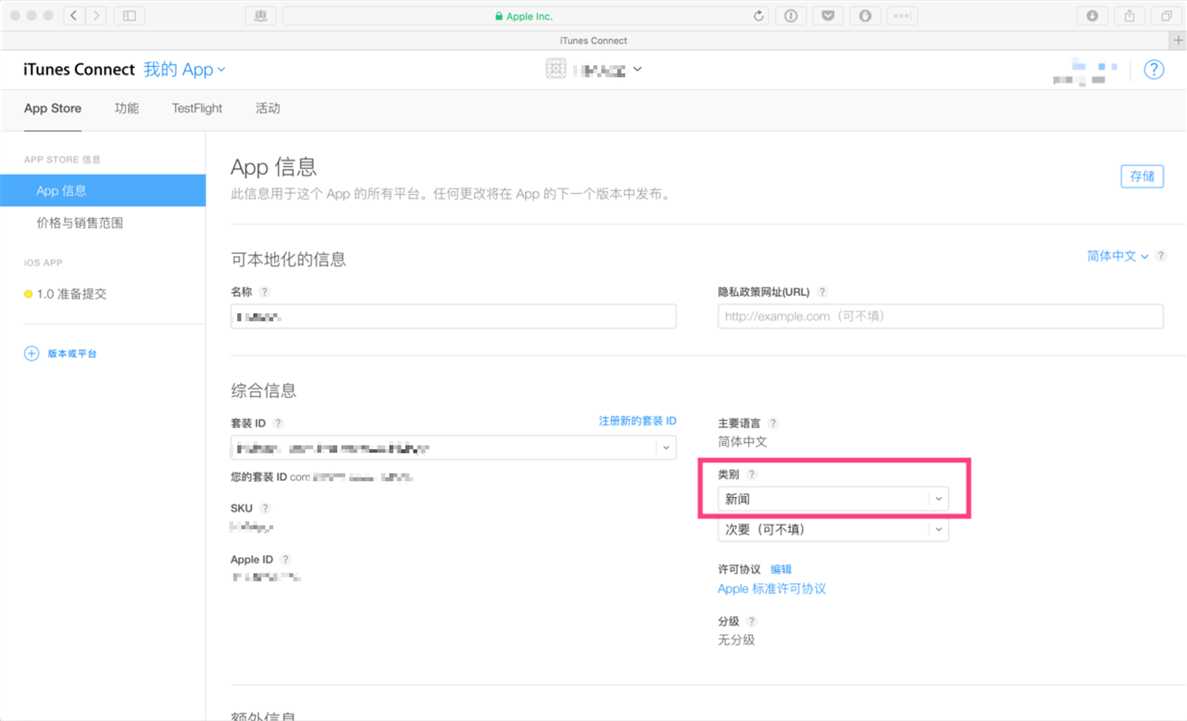The image size is (1187, 721).
Task: Click the 无分级 rating value text
Action: pos(736,639)
